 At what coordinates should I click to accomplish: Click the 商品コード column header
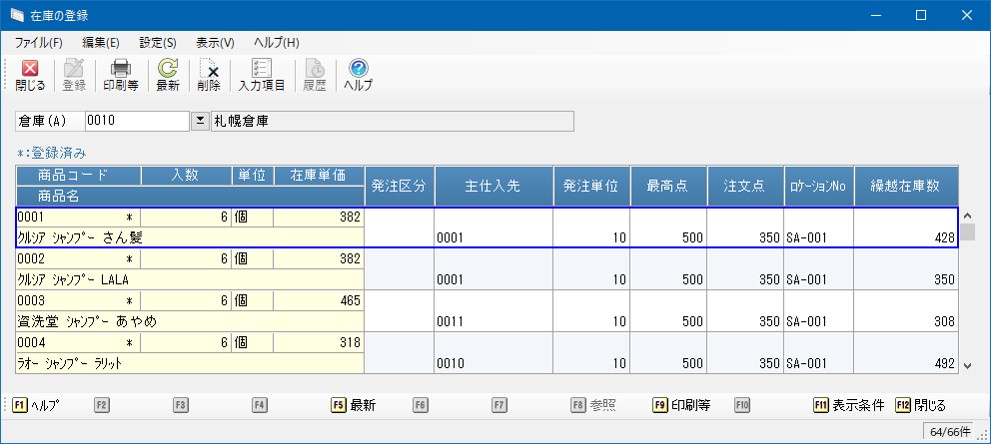click(79, 176)
